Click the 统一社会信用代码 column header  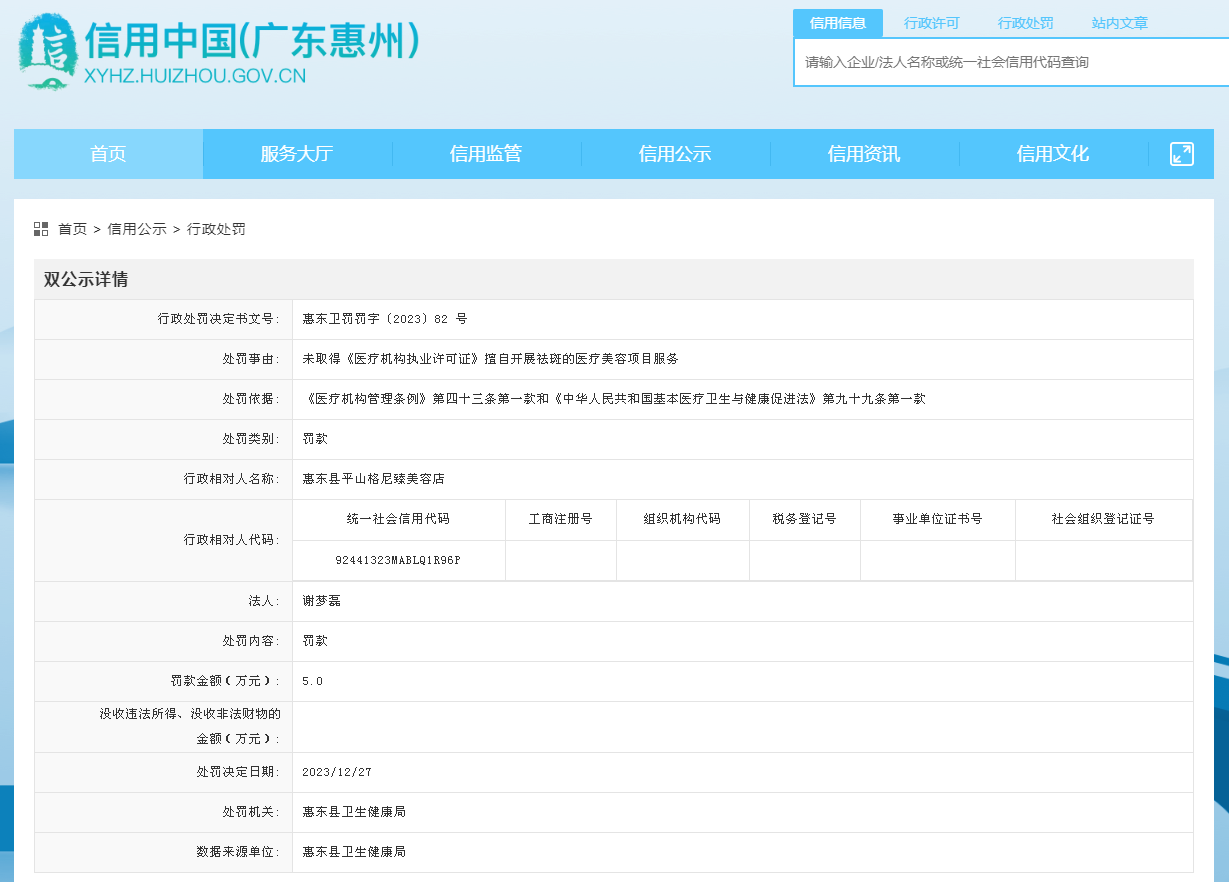click(x=399, y=519)
